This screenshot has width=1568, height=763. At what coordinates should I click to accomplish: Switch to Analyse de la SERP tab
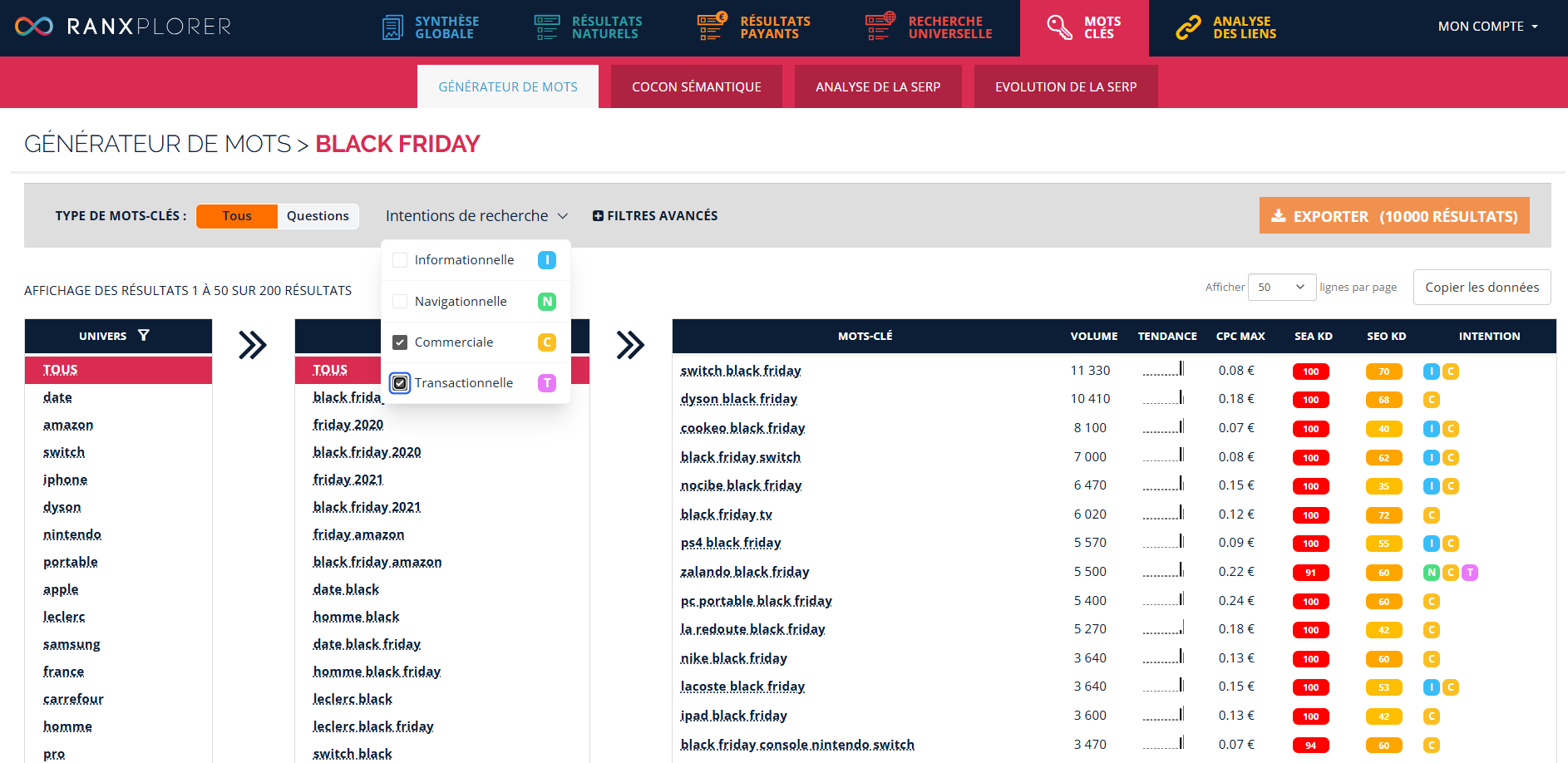[878, 86]
